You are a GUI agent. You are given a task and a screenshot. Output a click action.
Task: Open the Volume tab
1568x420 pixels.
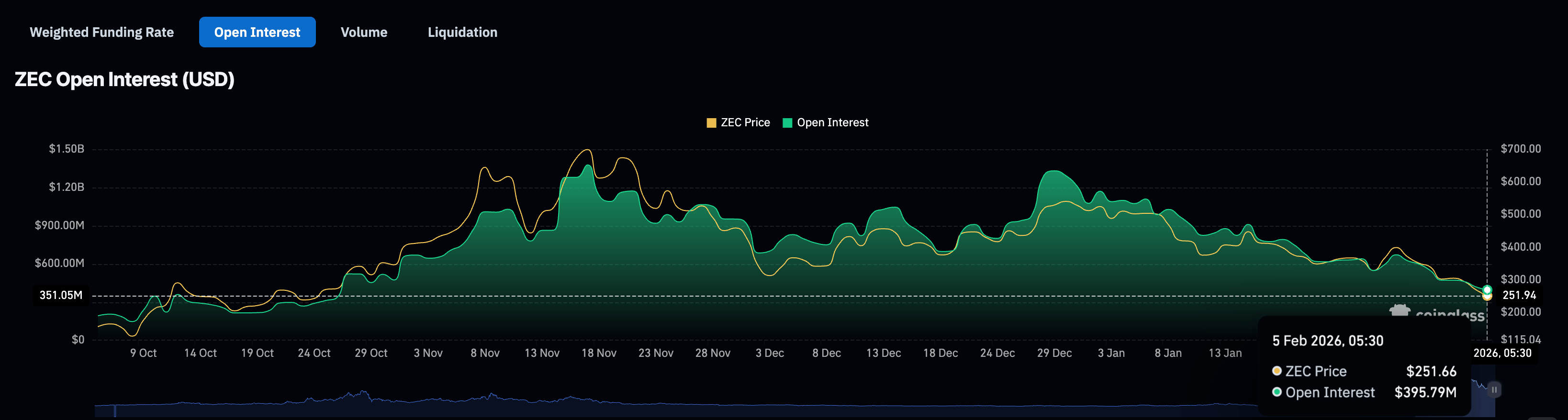363,32
